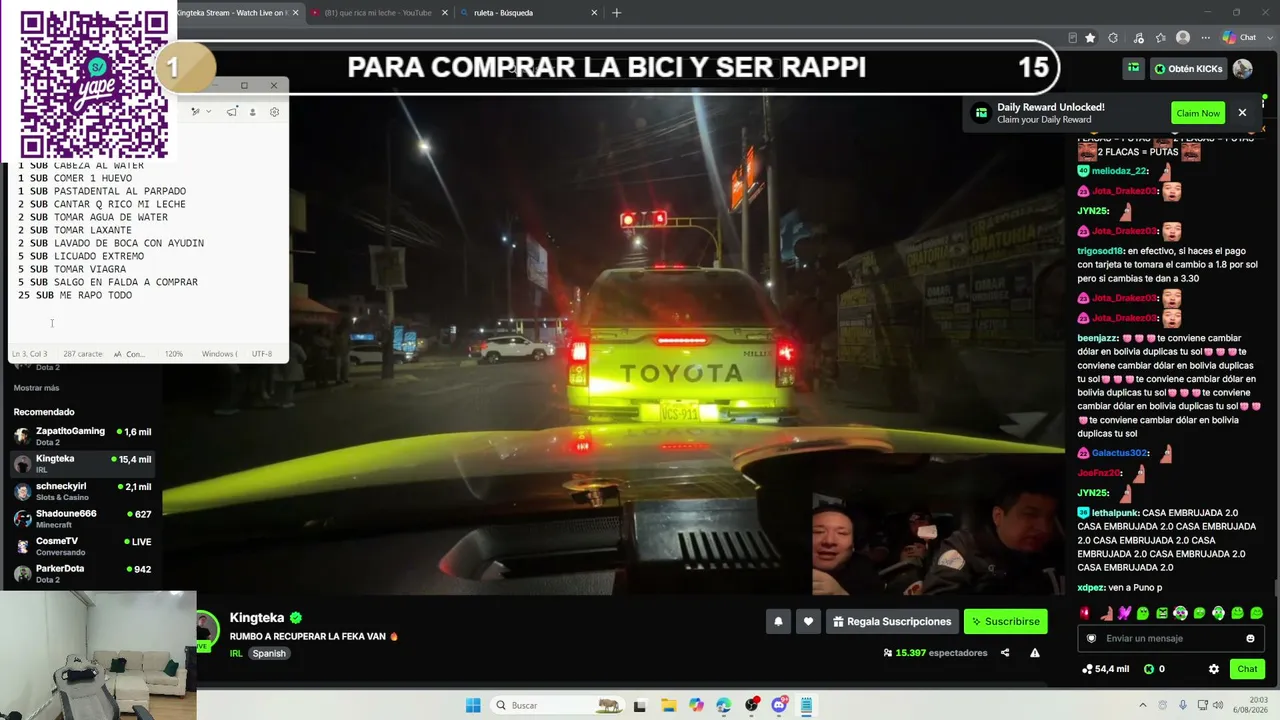This screenshot has width=1280, height=720.
Task: Switch to the ruleta Búsqueda tab
Action: (529, 13)
